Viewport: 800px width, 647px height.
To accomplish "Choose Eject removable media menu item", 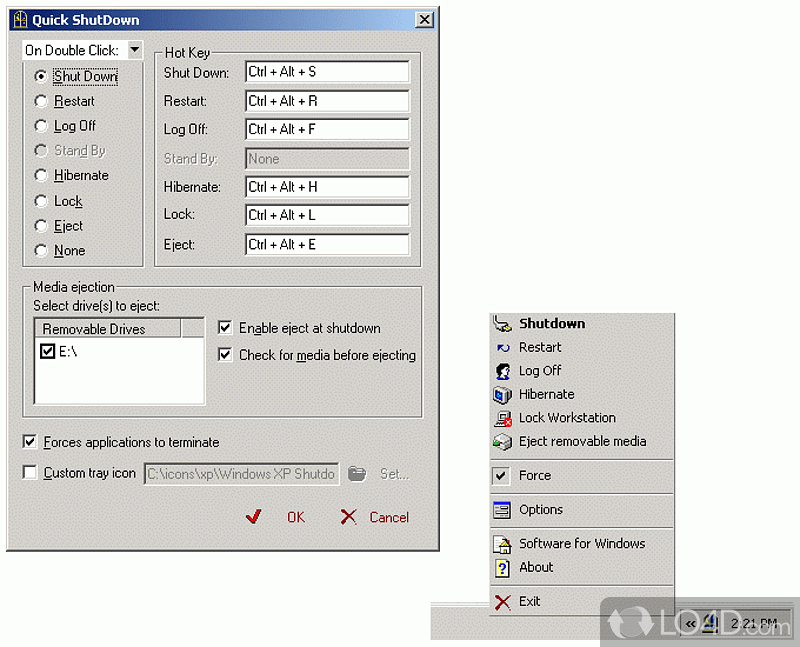I will [582, 441].
